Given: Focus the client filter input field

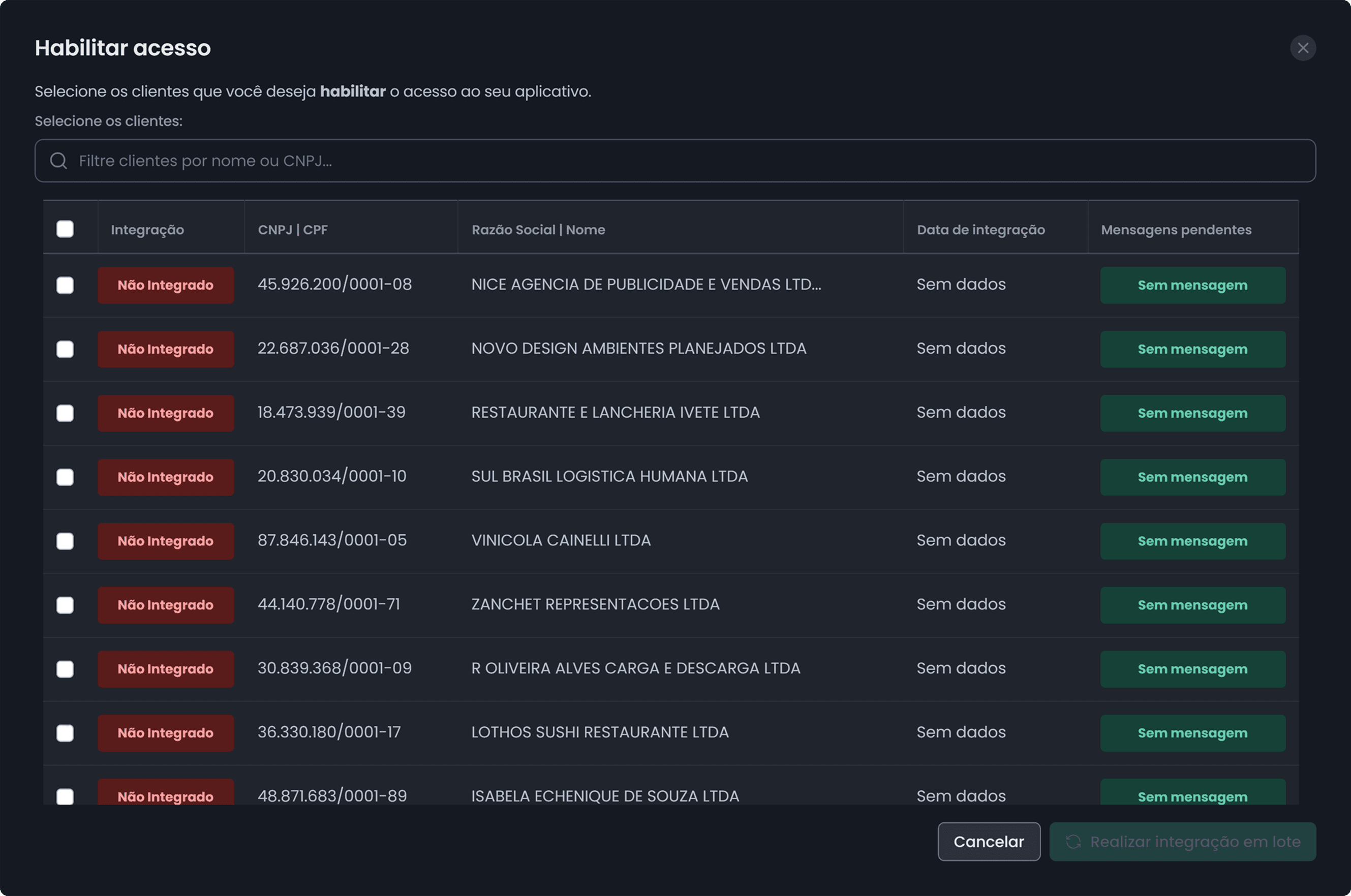Looking at the screenshot, I should [x=686, y=161].
